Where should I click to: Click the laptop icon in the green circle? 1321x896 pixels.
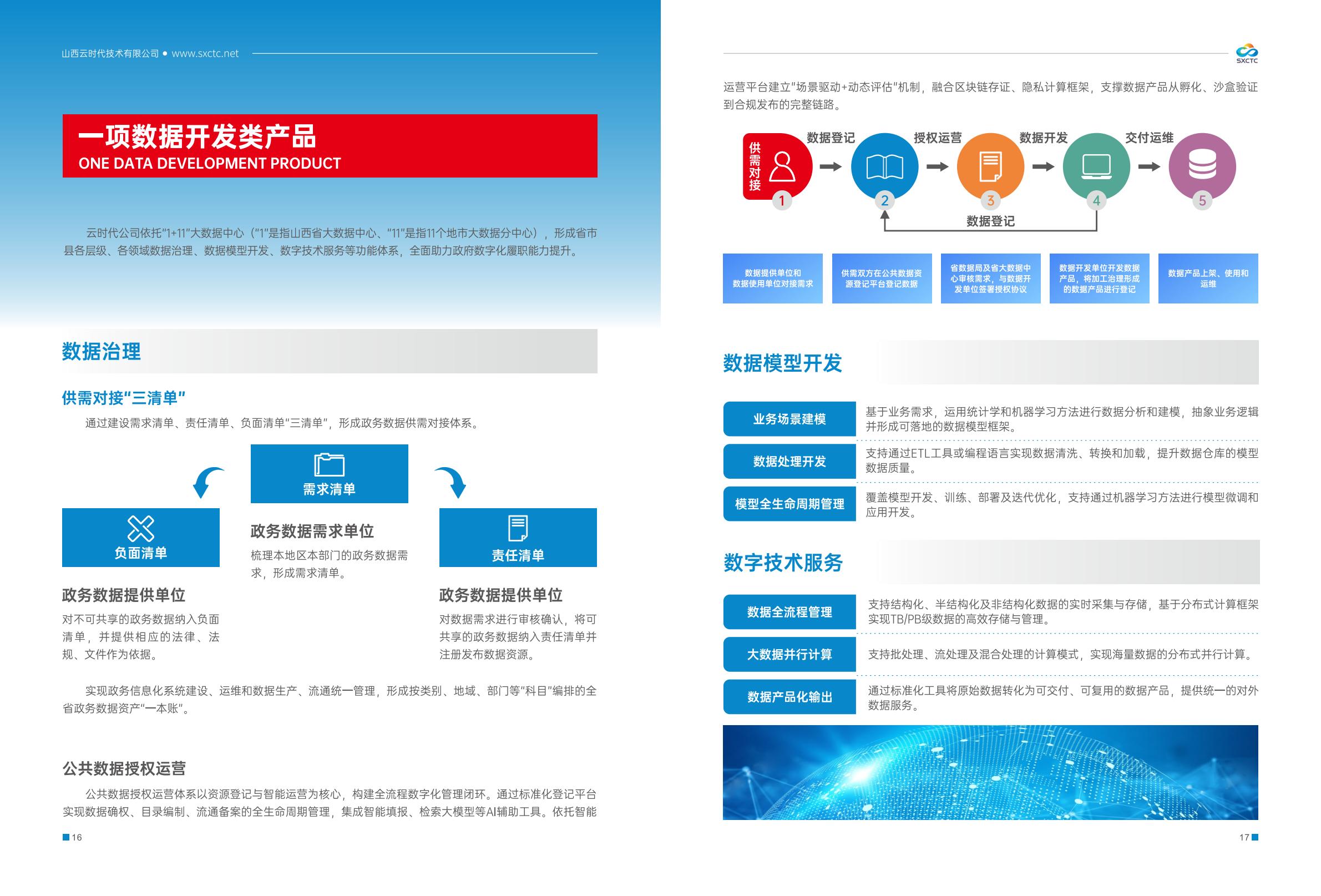(1096, 166)
